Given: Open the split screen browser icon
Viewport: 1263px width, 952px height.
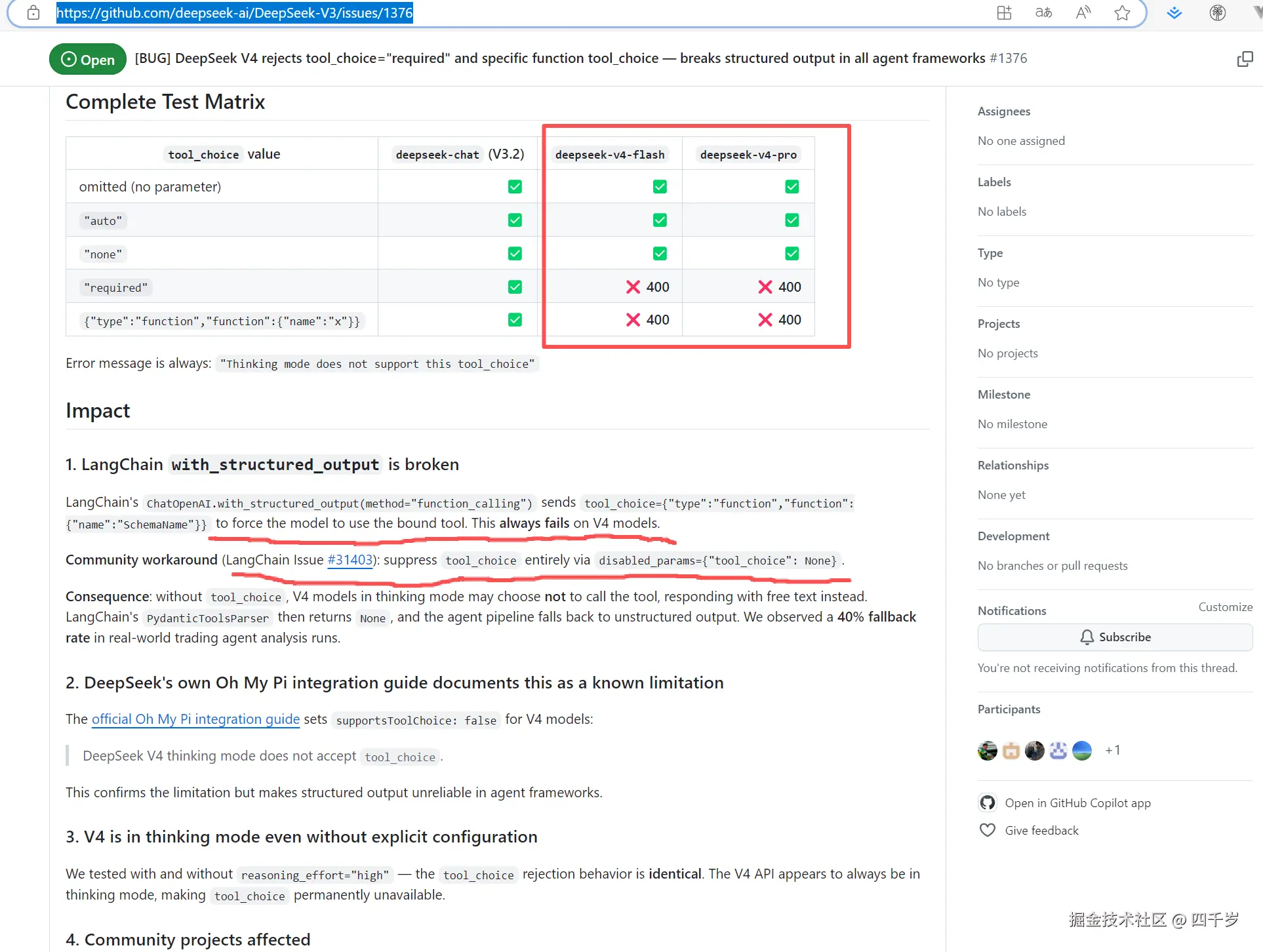Looking at the screenshot, I should pos(1004,12).
